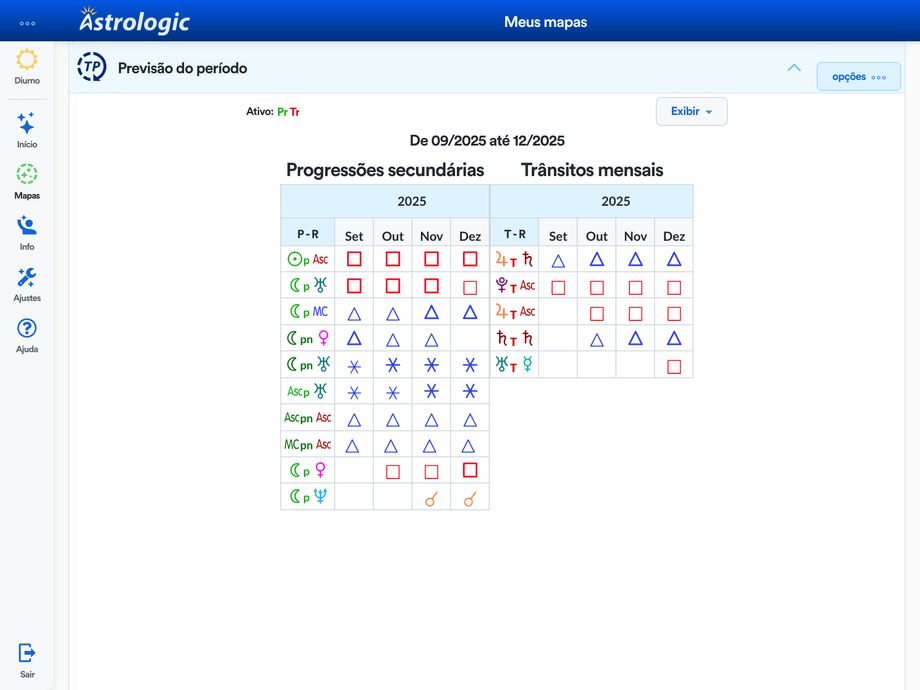This screenshot has height=690, width=920.
Task: Select the Asc progressed Uranus row label
Action: (x=308, y=391)
